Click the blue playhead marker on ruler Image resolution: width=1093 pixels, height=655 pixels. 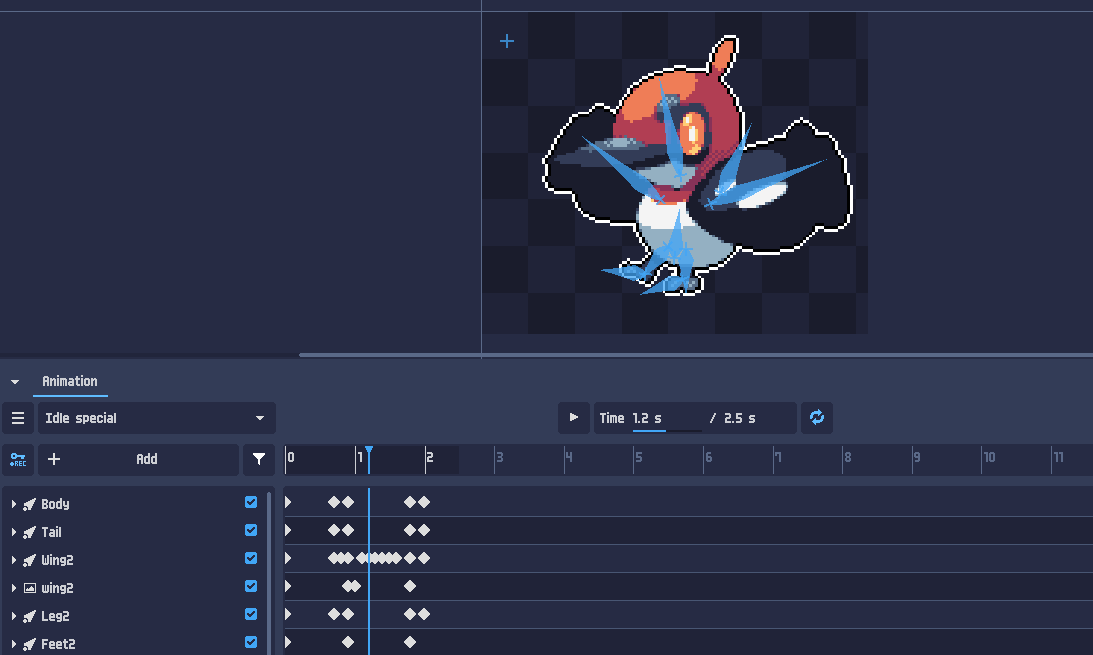point(369,451)
